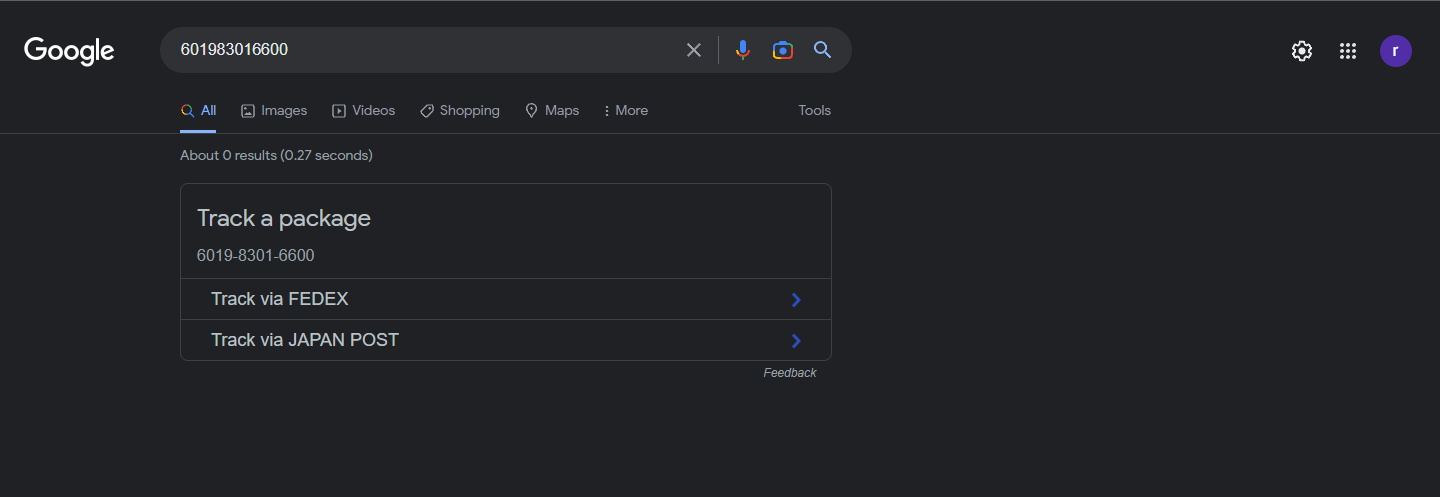Open Google Lens camera search
The image size is (1440, 497).
point(783,50)
